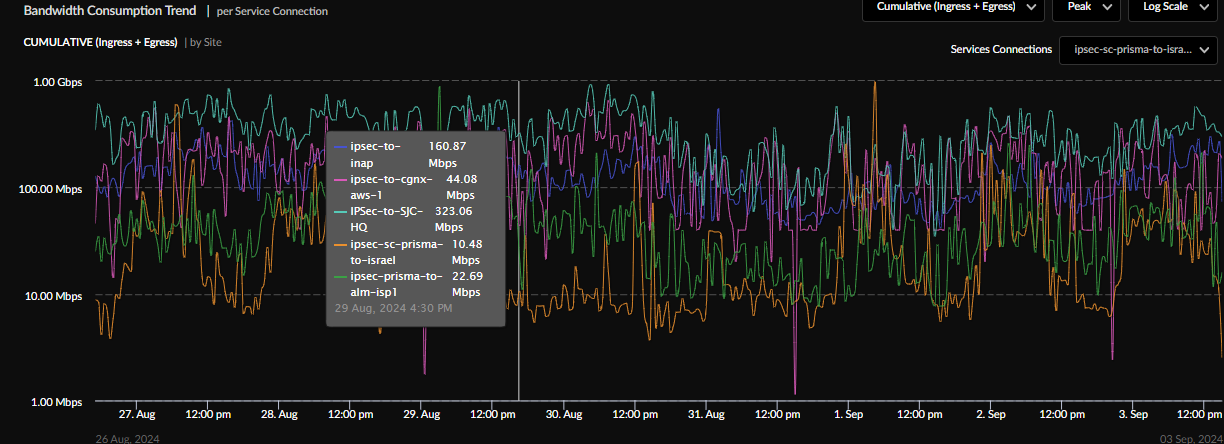
Task: Click the blue ipsec-to-inap legend marker
Action: (341, 147)
